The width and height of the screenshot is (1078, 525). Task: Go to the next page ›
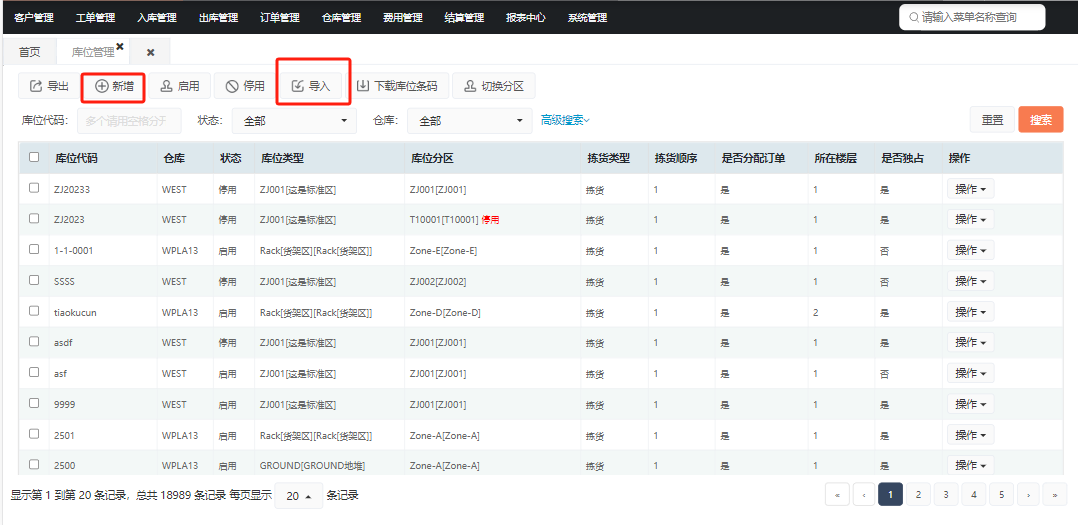[1028, 495]
